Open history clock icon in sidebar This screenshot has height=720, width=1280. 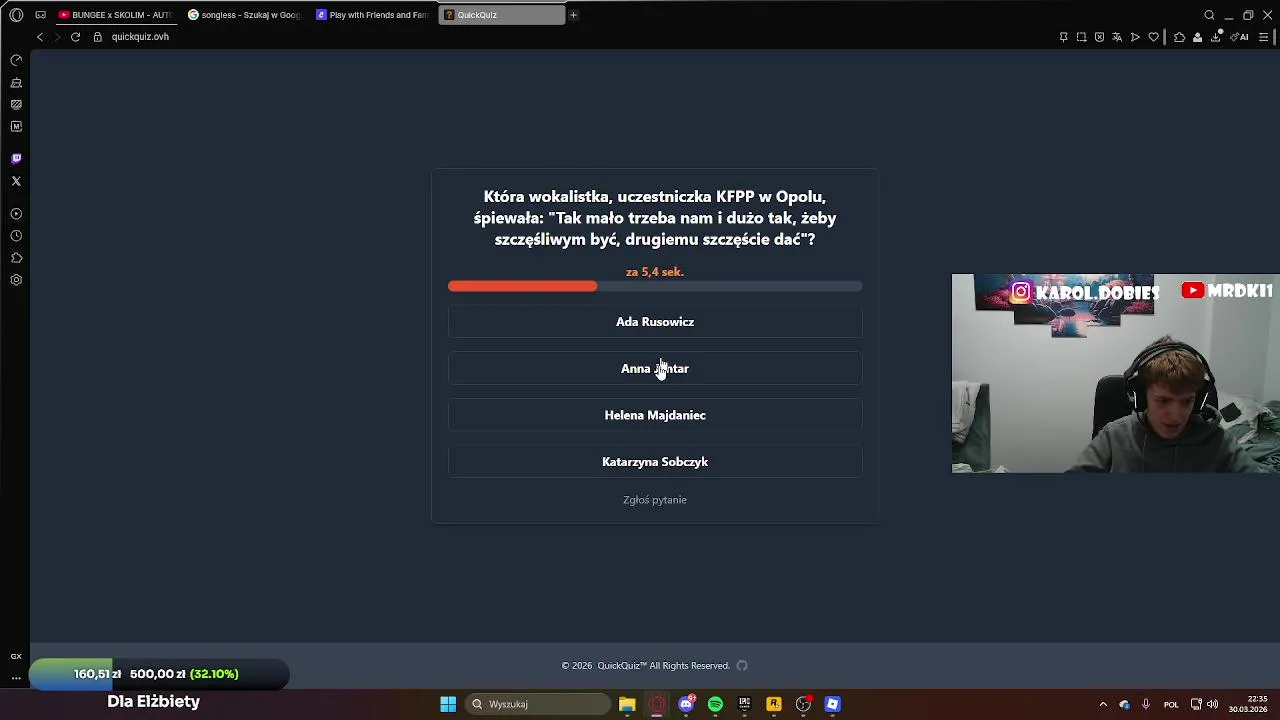pyautogui.click(x=16, y=236)
